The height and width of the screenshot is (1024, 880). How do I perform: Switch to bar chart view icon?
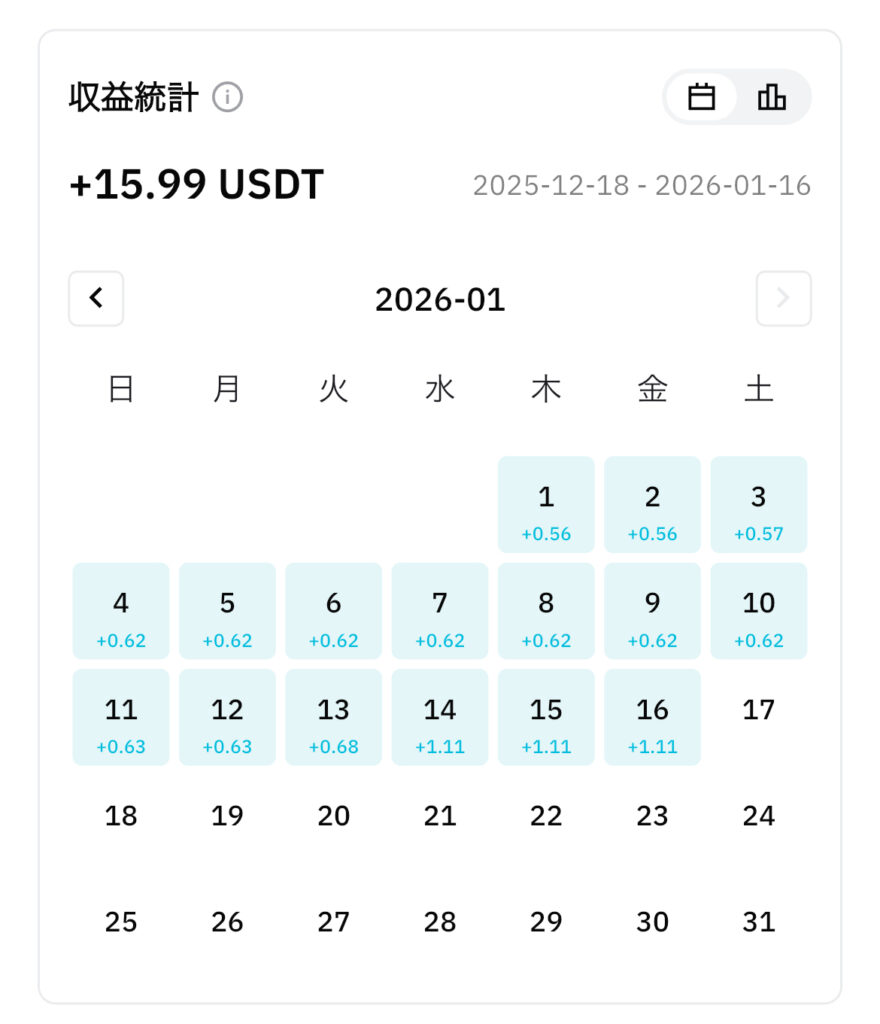coord(771,97)
